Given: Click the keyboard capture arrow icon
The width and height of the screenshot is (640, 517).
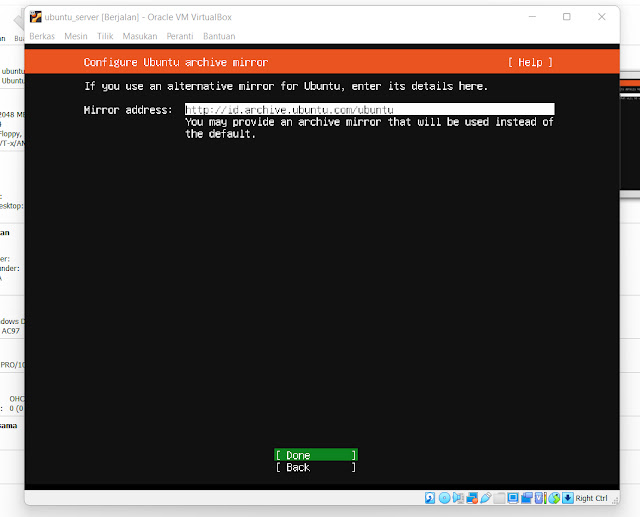Looking at the screenshot, I should (x=568, y=498).
